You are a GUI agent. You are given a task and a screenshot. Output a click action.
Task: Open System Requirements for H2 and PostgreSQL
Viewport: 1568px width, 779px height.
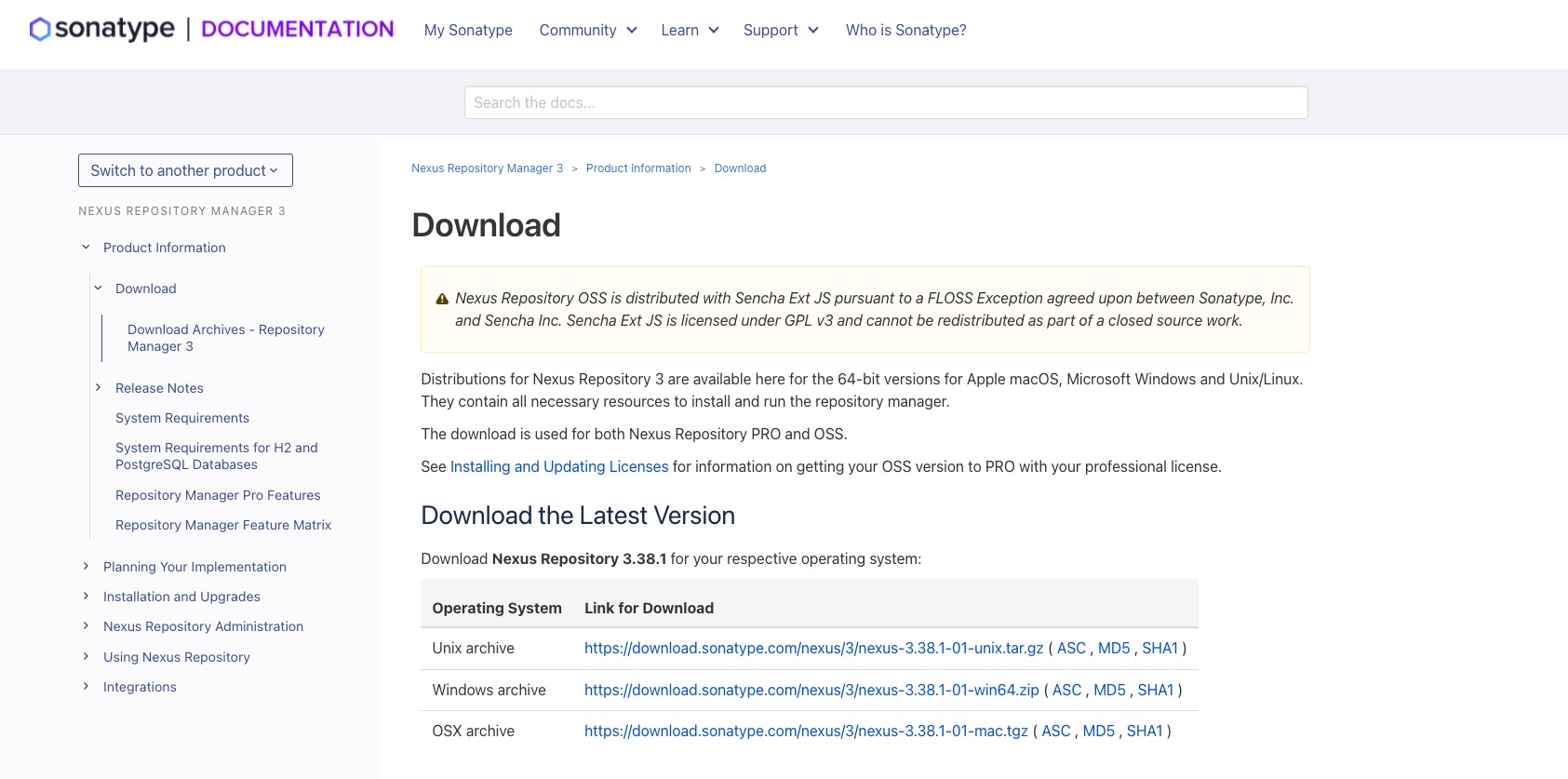tap(217, 456)
